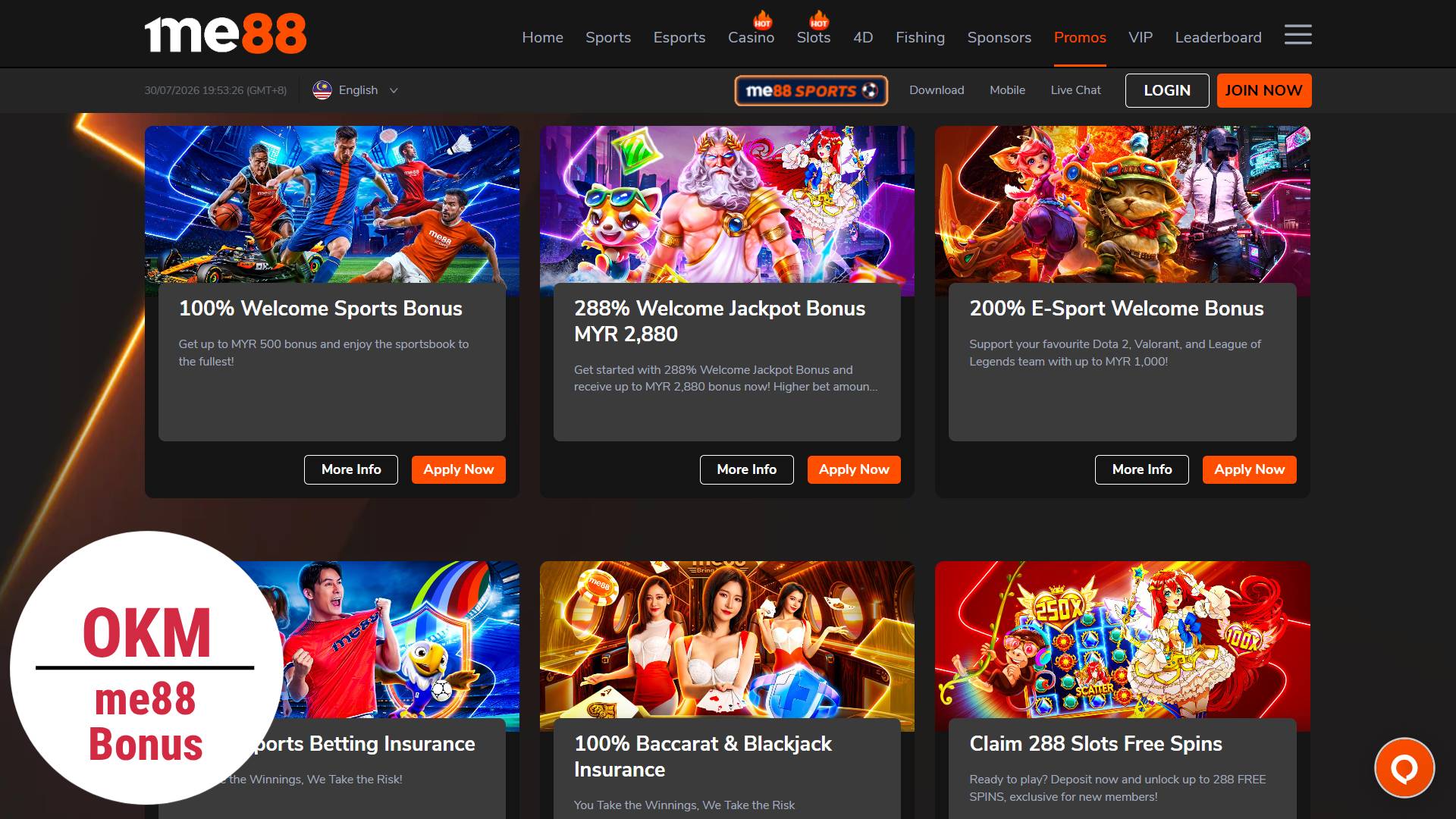Open the Welcome Sports Bonus banner image

coord(332,205)
